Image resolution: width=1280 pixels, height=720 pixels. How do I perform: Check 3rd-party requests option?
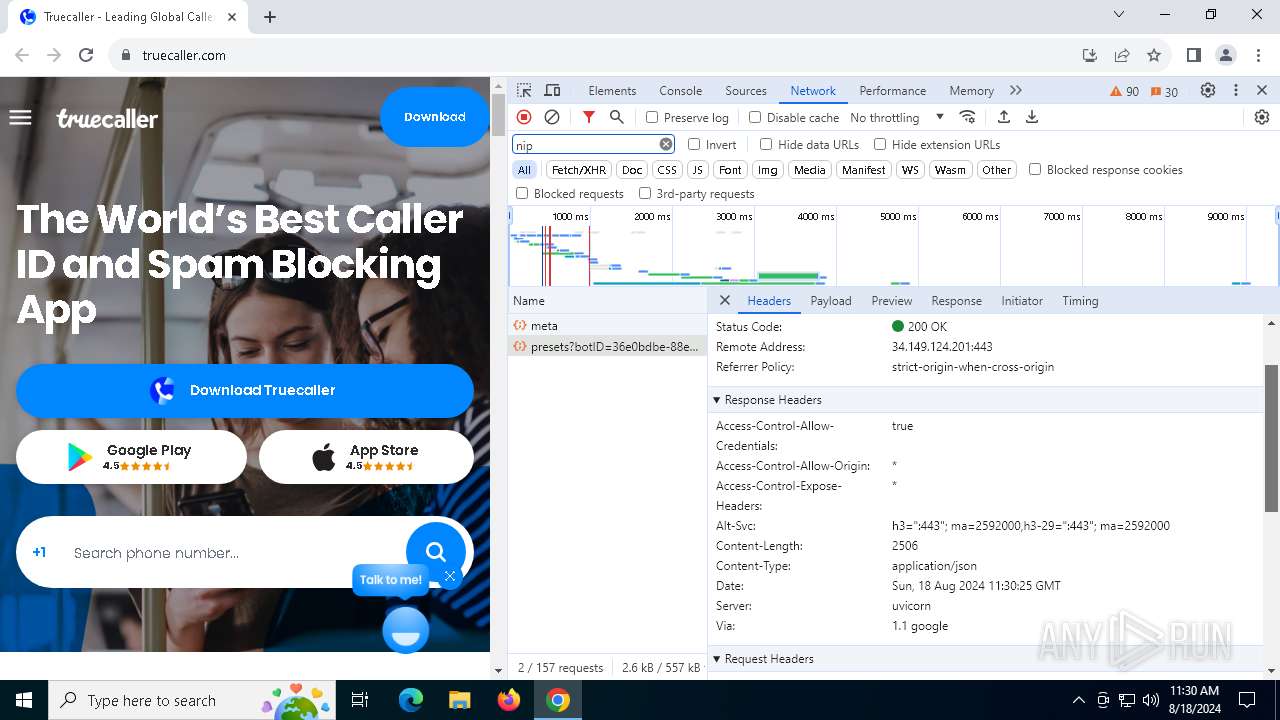(645, 193)
